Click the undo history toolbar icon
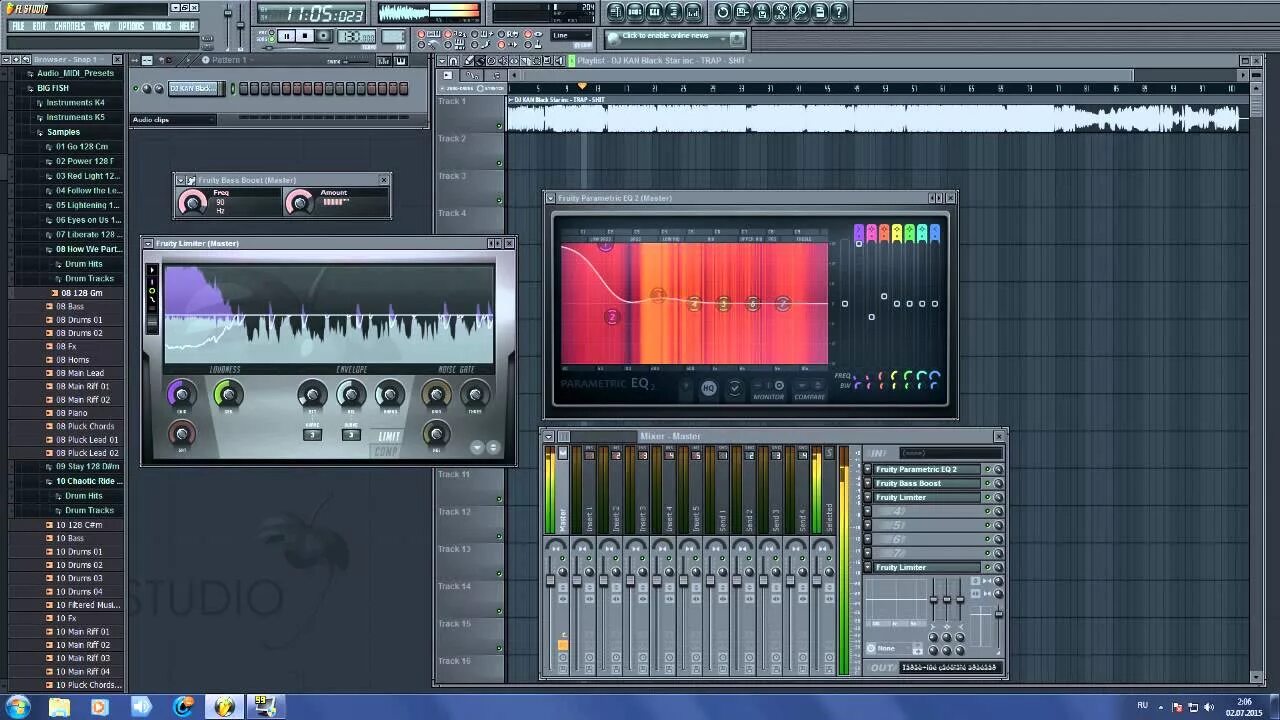 (723, 12)
